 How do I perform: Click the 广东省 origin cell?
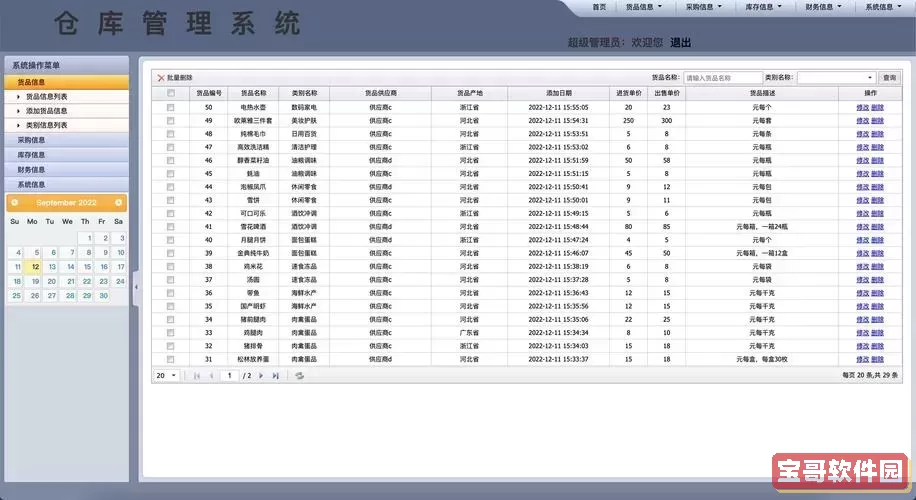pyautogui.click(x=469, y=333)
